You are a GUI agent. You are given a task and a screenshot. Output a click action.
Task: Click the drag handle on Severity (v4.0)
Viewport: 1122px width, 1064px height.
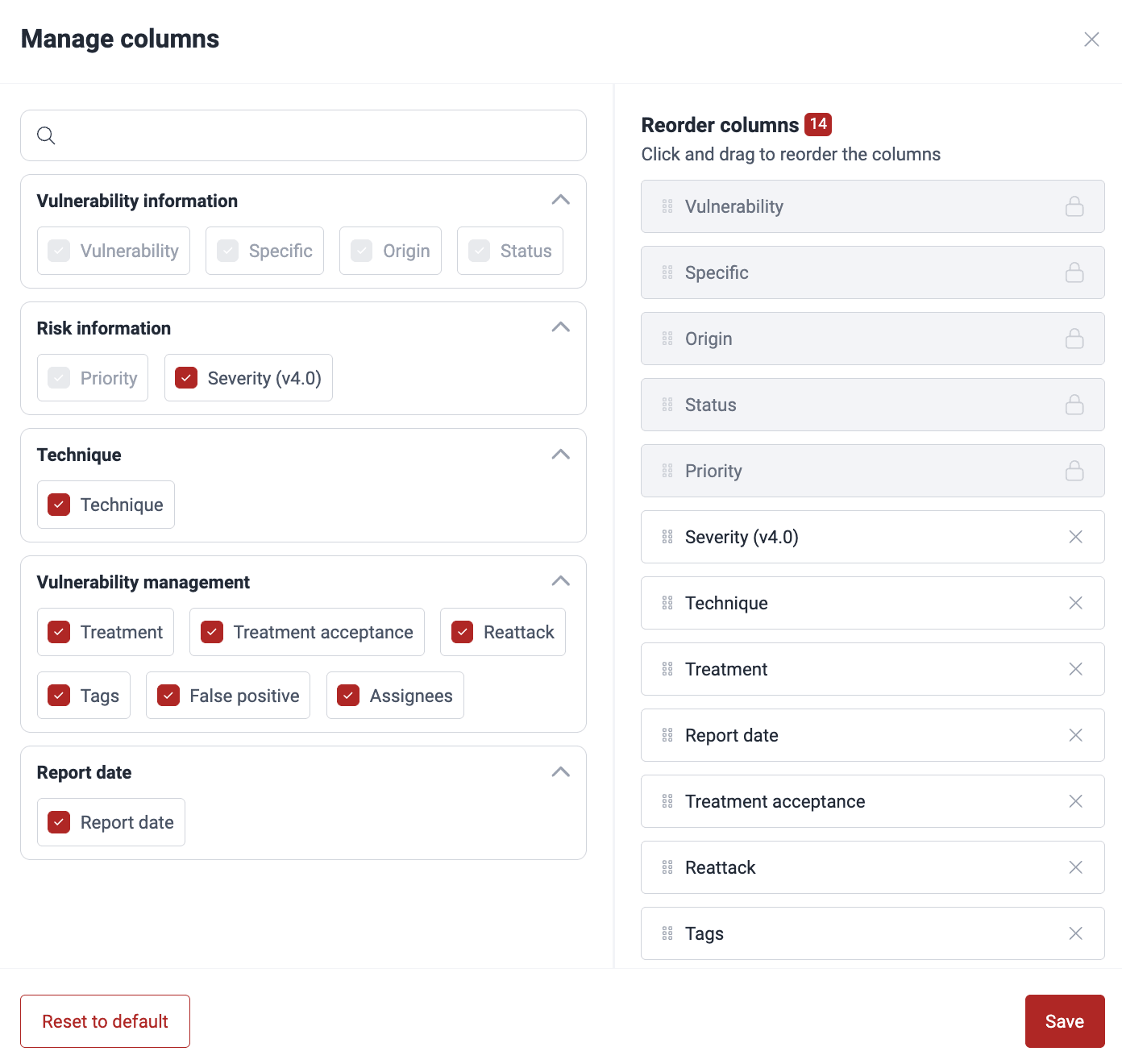[667, 537]
